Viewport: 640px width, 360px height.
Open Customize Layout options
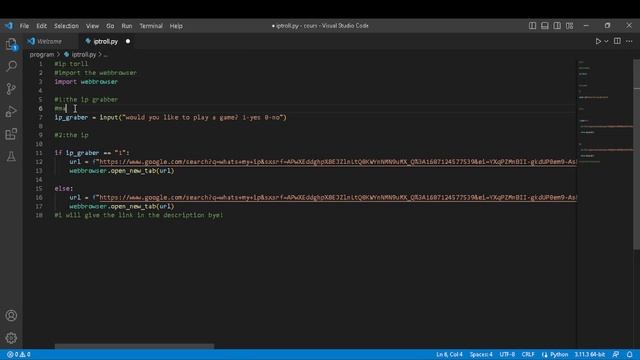(x=569, y=26)
